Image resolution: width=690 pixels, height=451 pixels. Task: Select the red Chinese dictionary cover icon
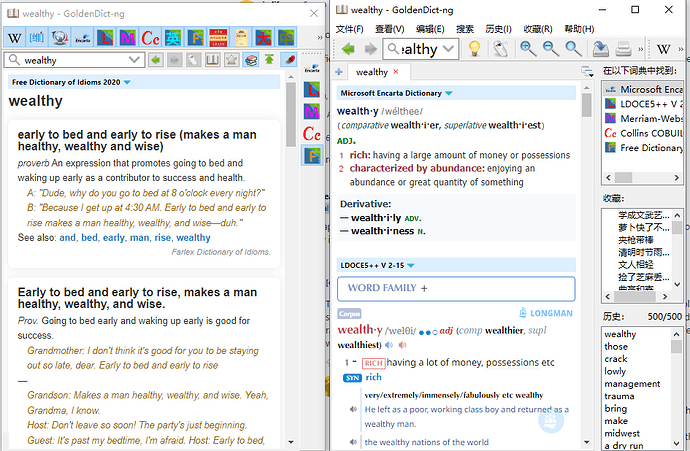218,38
